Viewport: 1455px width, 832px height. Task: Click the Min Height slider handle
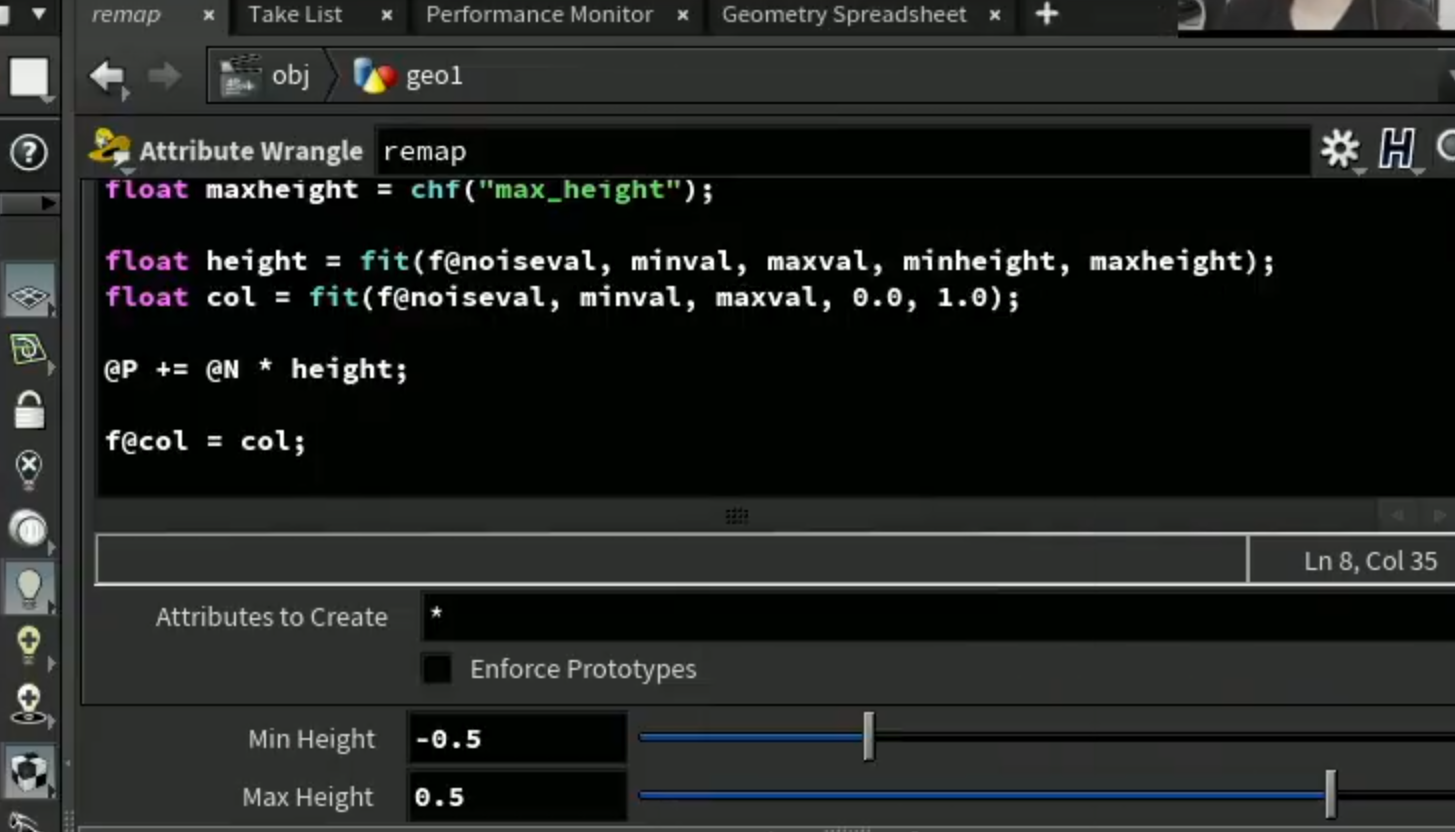[x=869, y=737]
